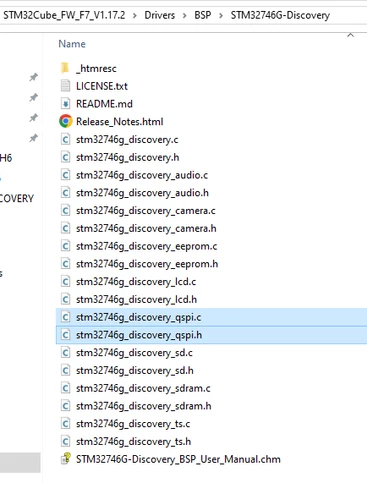Click STM32746G-Discovery in the address bar

point(280,15)
